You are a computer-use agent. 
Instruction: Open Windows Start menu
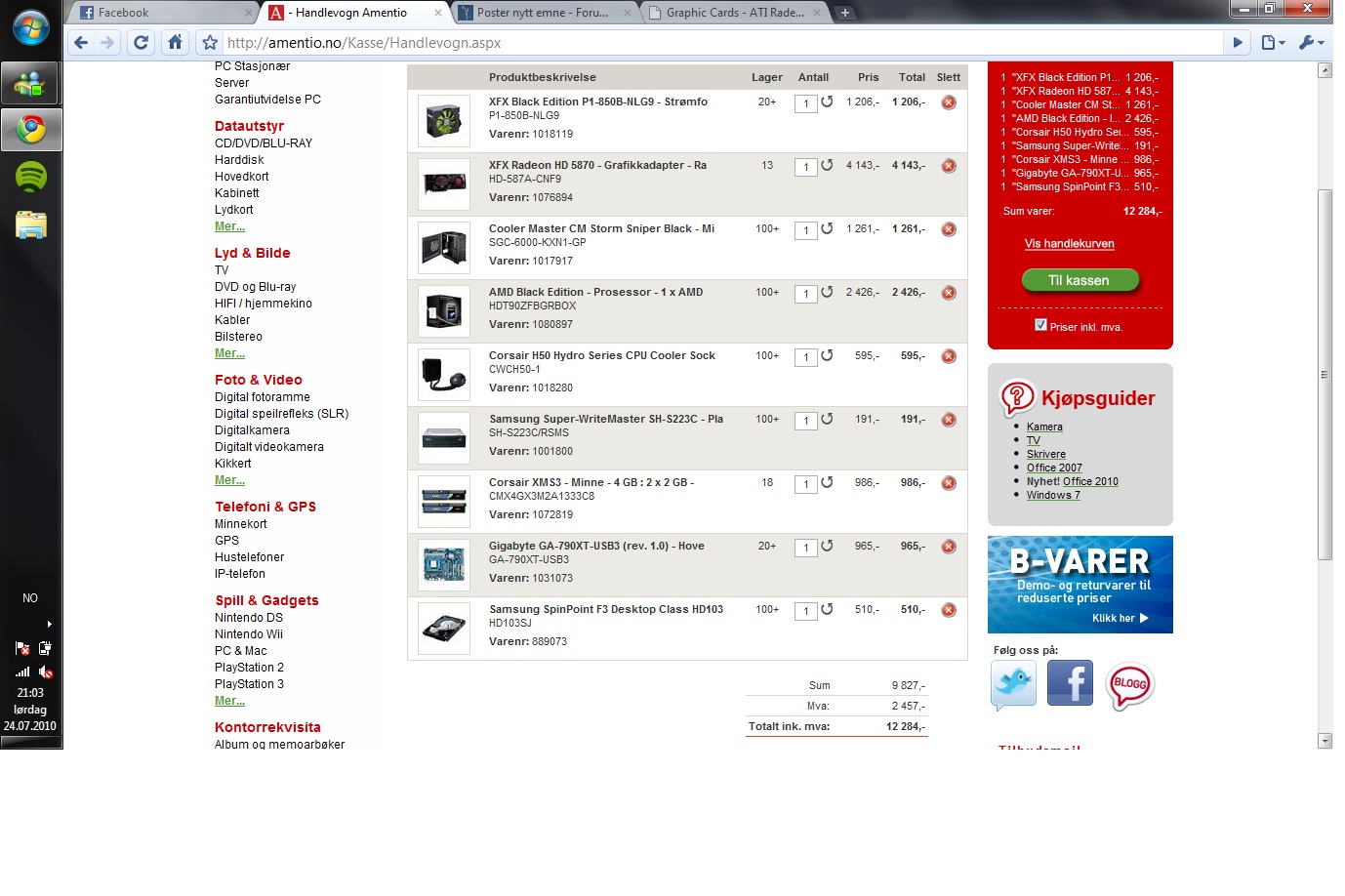[x=31, y=28]
